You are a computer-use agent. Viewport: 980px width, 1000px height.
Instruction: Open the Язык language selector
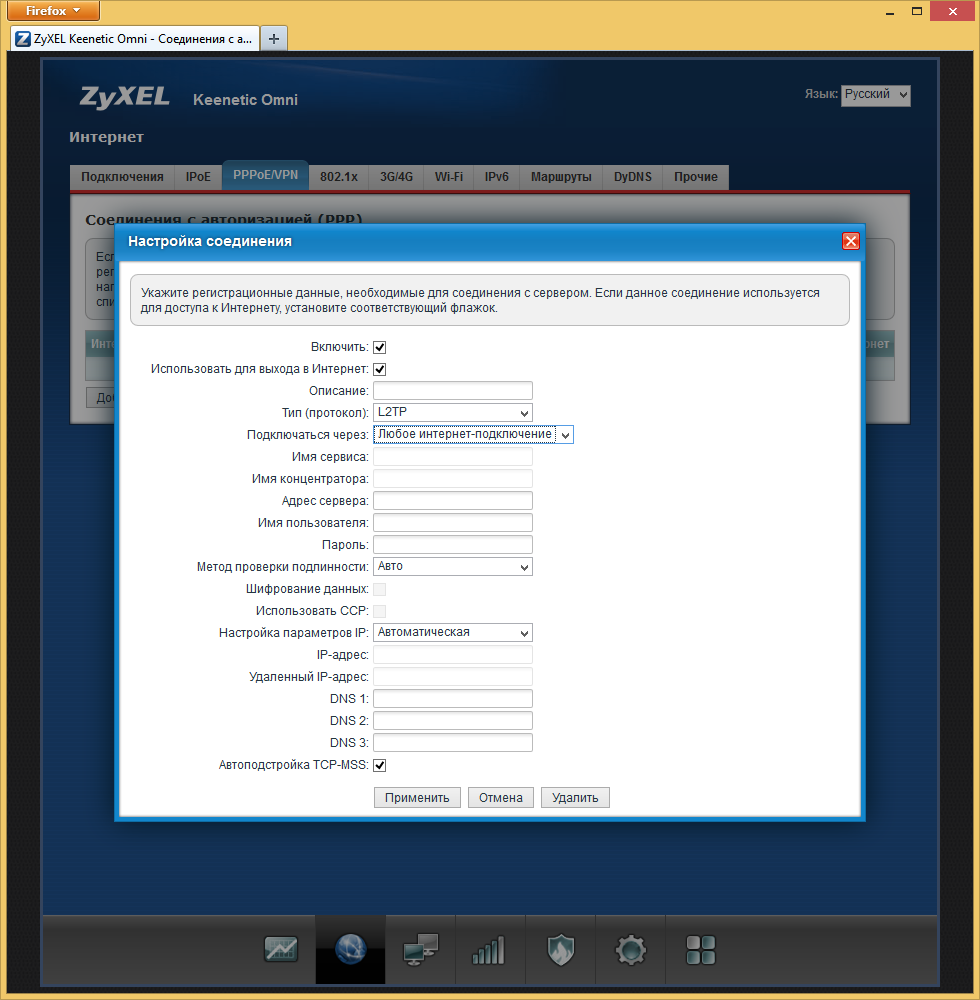875,95
